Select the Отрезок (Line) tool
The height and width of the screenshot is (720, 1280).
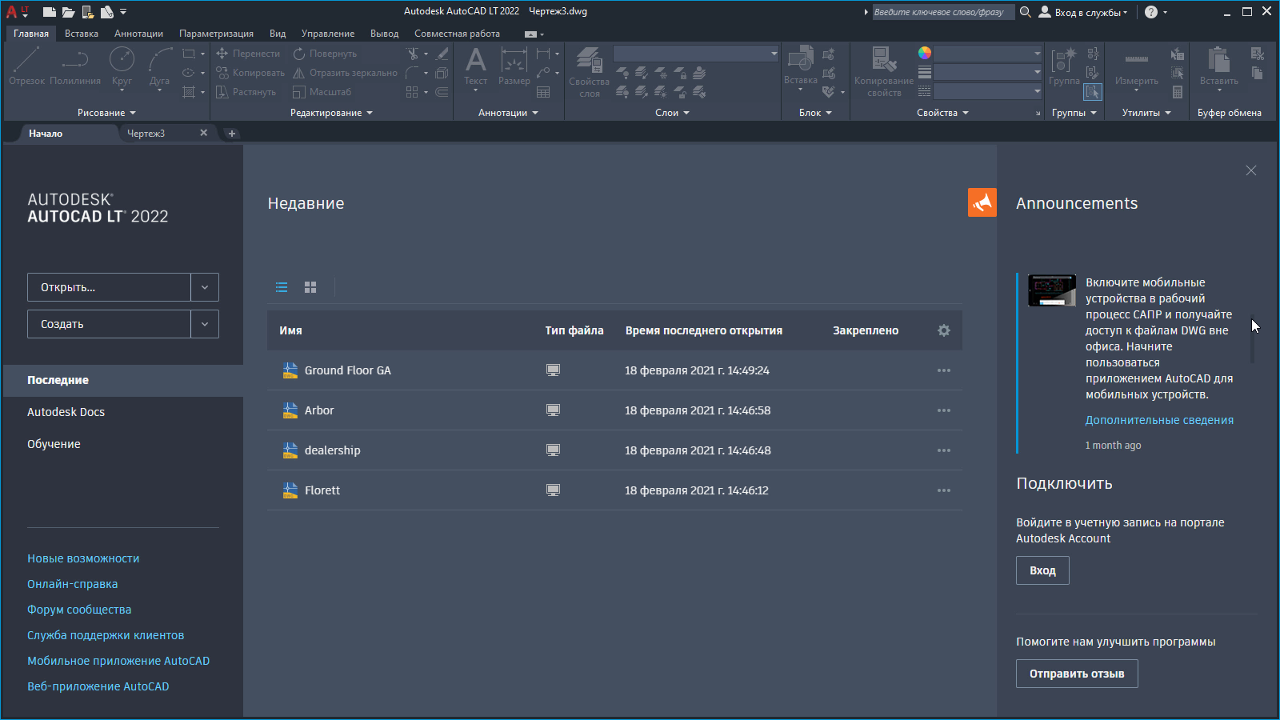27,66
